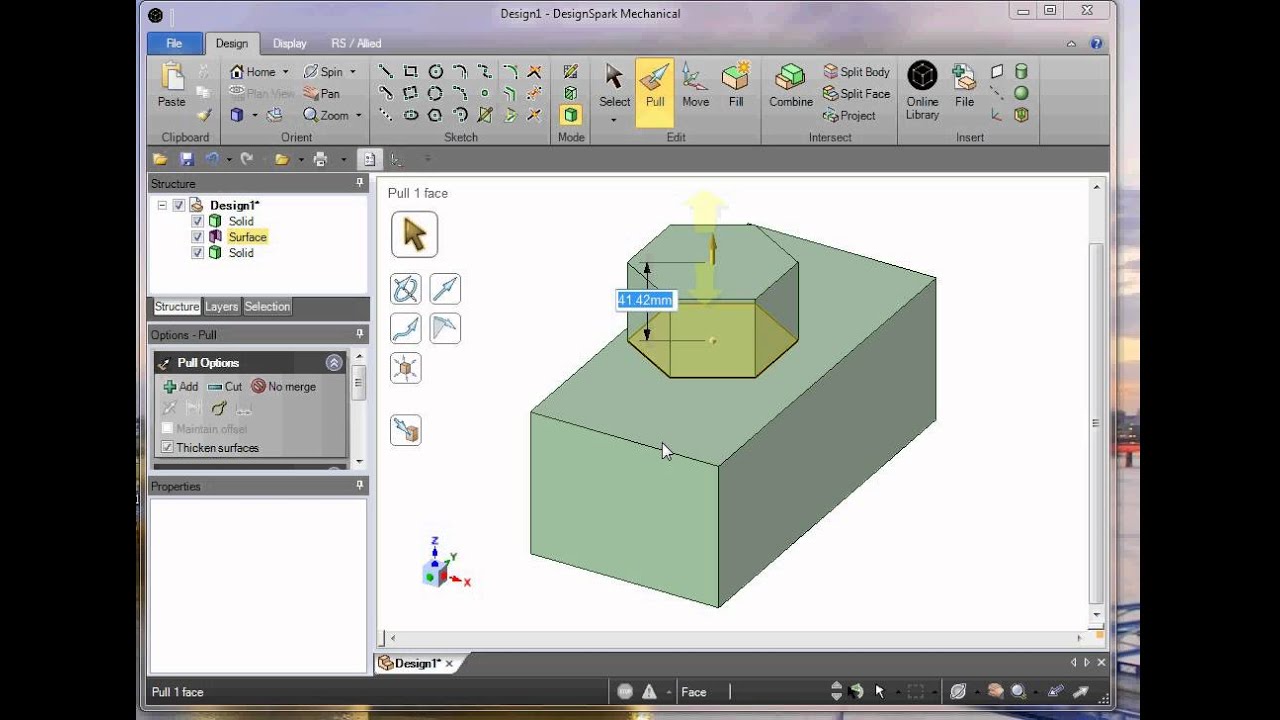Click the Up To tool guide icon
The image size is (1280, 720).
pyautogui.click(x=405, y=430)
